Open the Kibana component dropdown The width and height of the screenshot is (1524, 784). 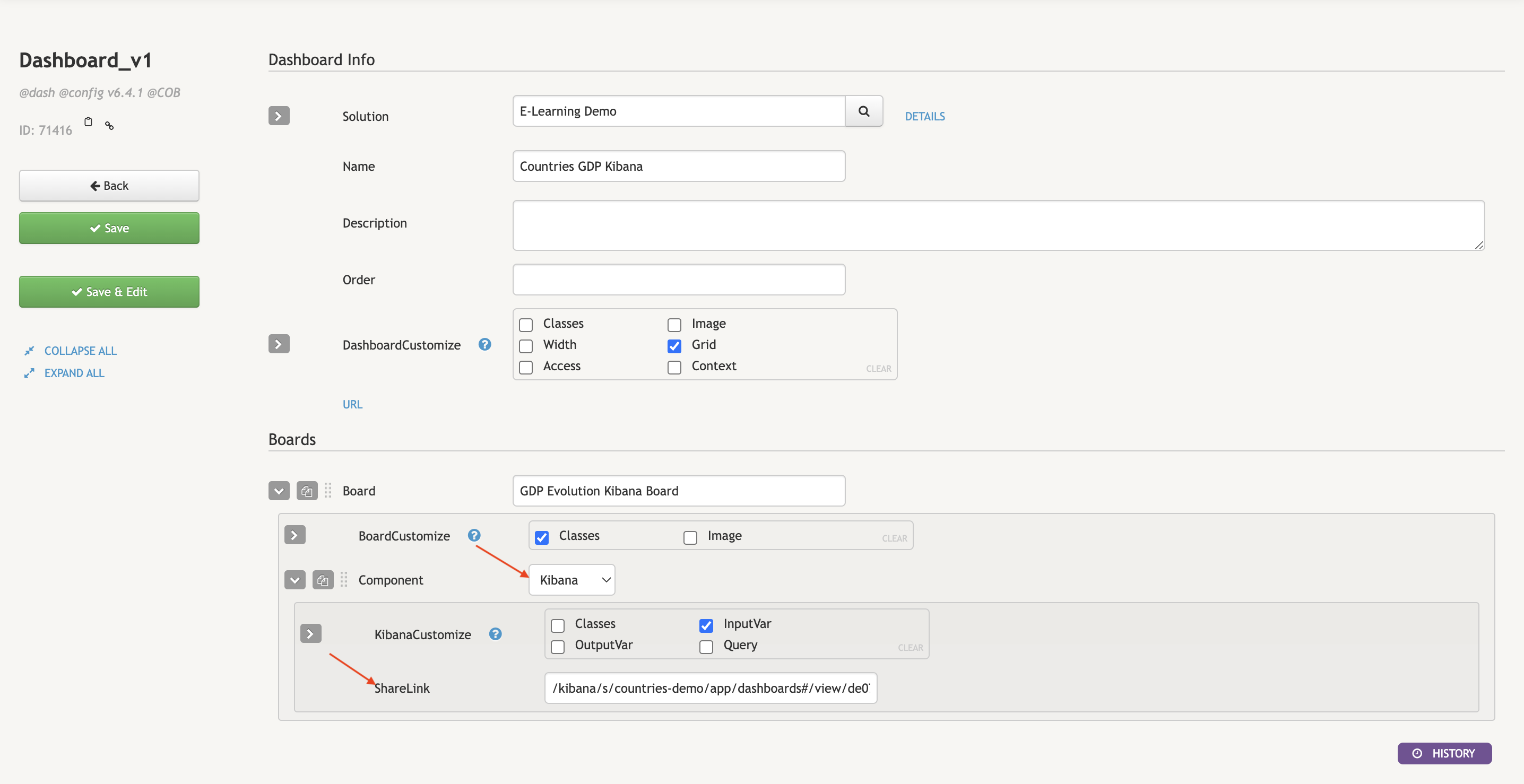(571, 580)
